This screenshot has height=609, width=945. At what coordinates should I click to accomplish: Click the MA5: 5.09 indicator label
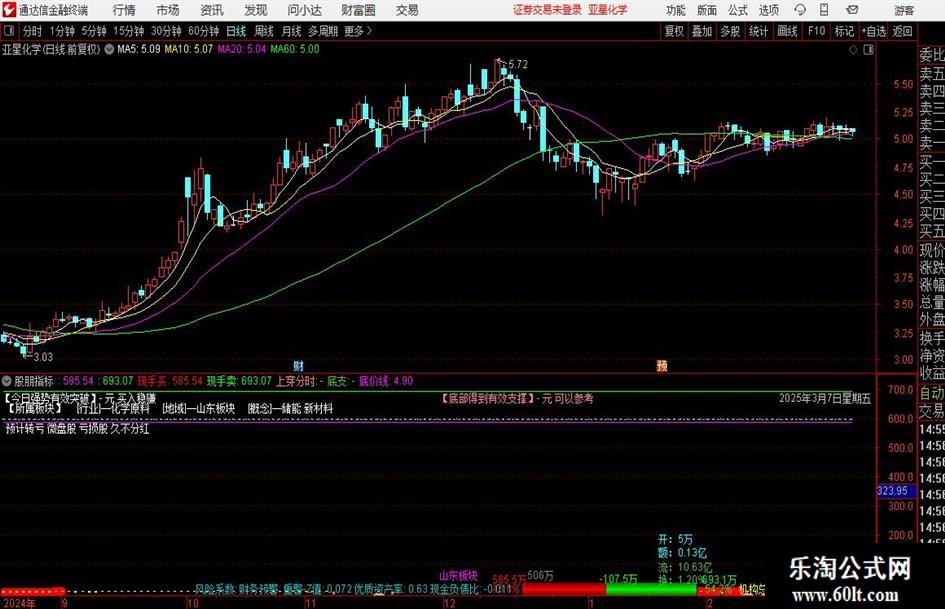[139, 49]
